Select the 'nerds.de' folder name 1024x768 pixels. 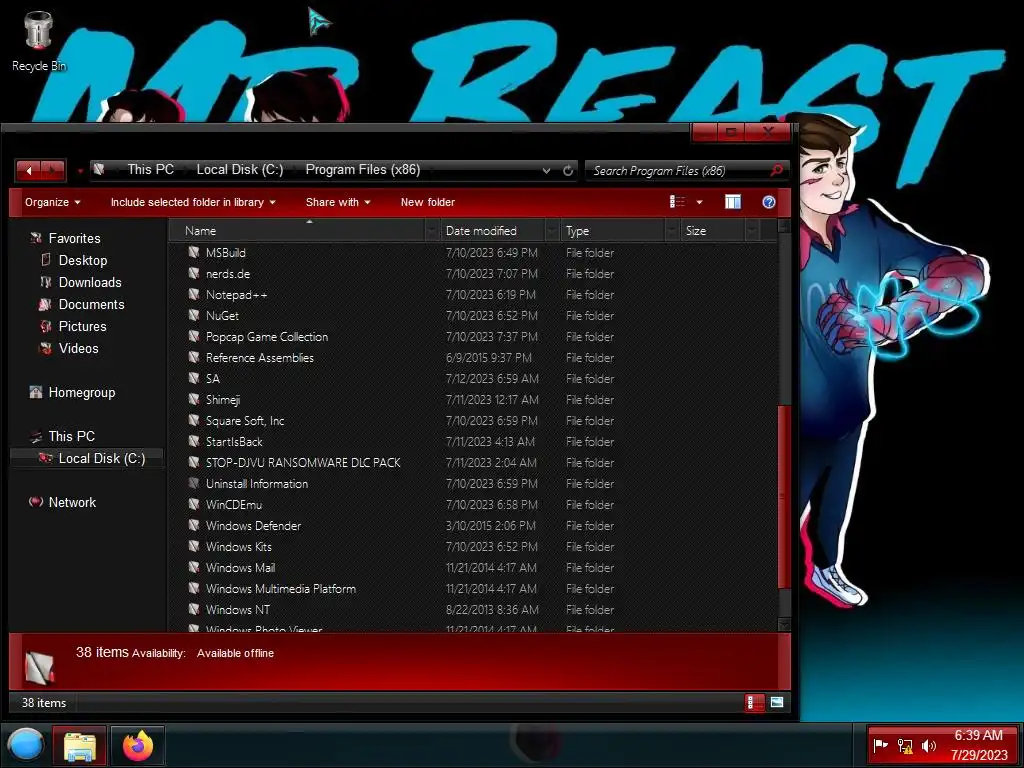click(x=228, y=274)
